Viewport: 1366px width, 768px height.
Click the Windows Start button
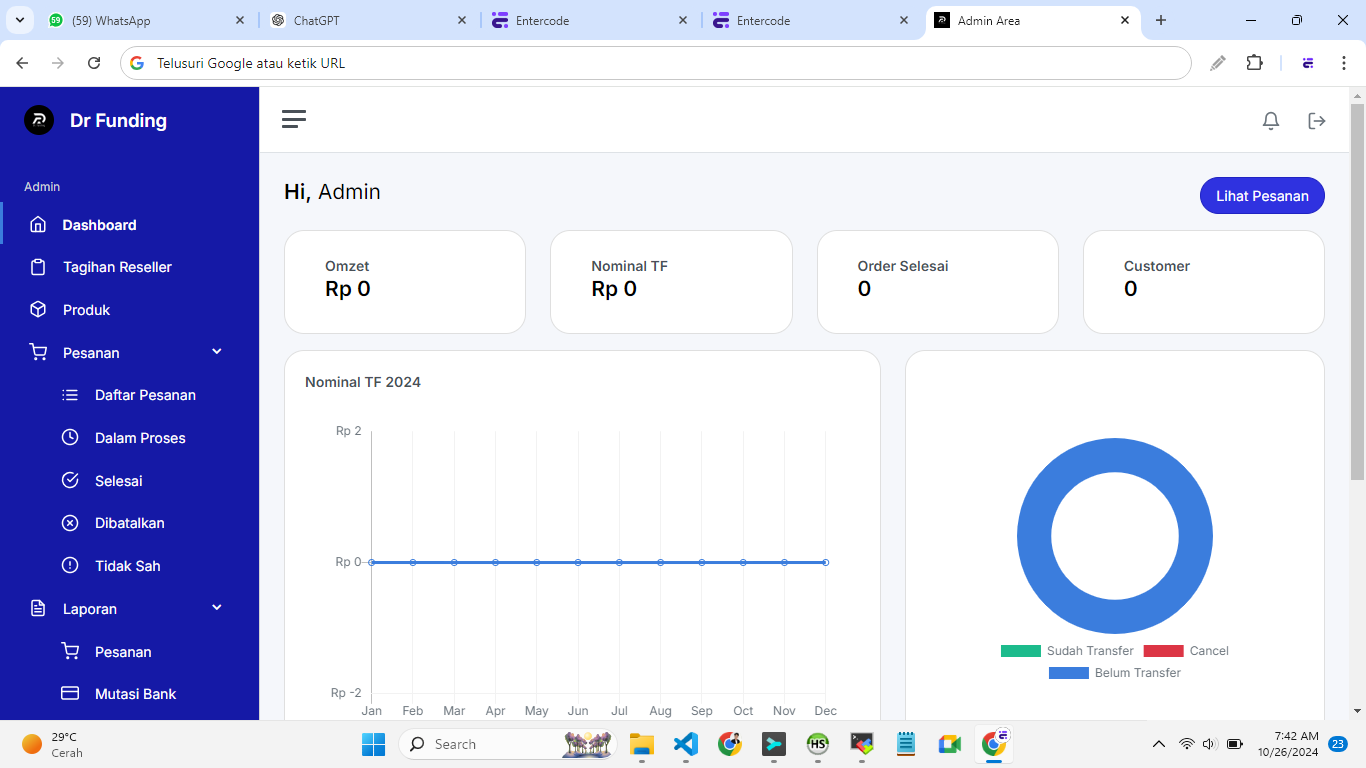click(x=373, y=744)
